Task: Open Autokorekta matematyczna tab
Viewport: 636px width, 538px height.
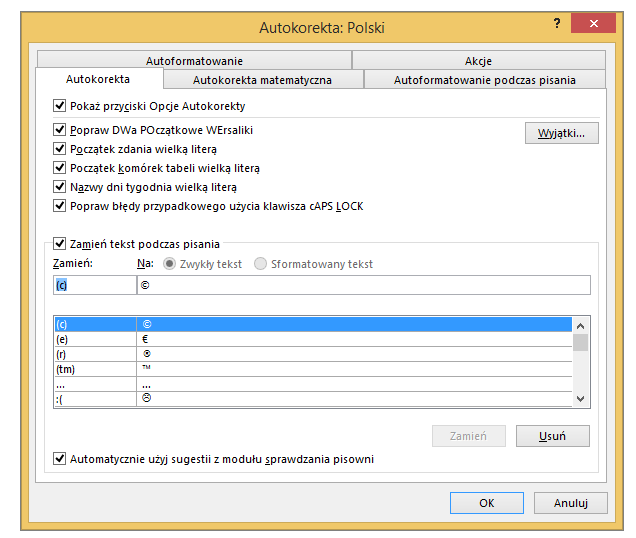Action: pyautogui.click(x=262, y=80)
